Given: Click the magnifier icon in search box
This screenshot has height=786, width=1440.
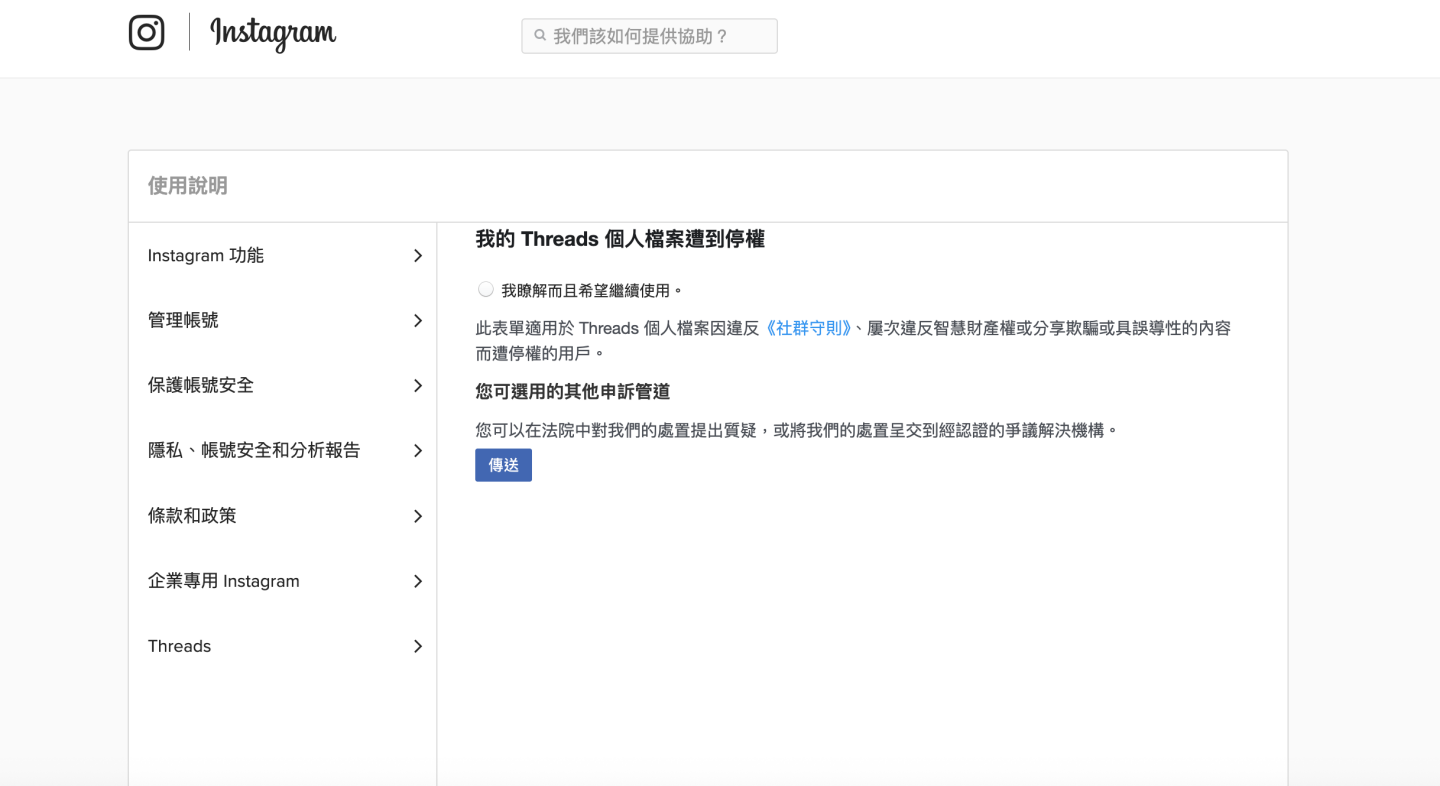Looking at the screenshot, I should 540,36.
